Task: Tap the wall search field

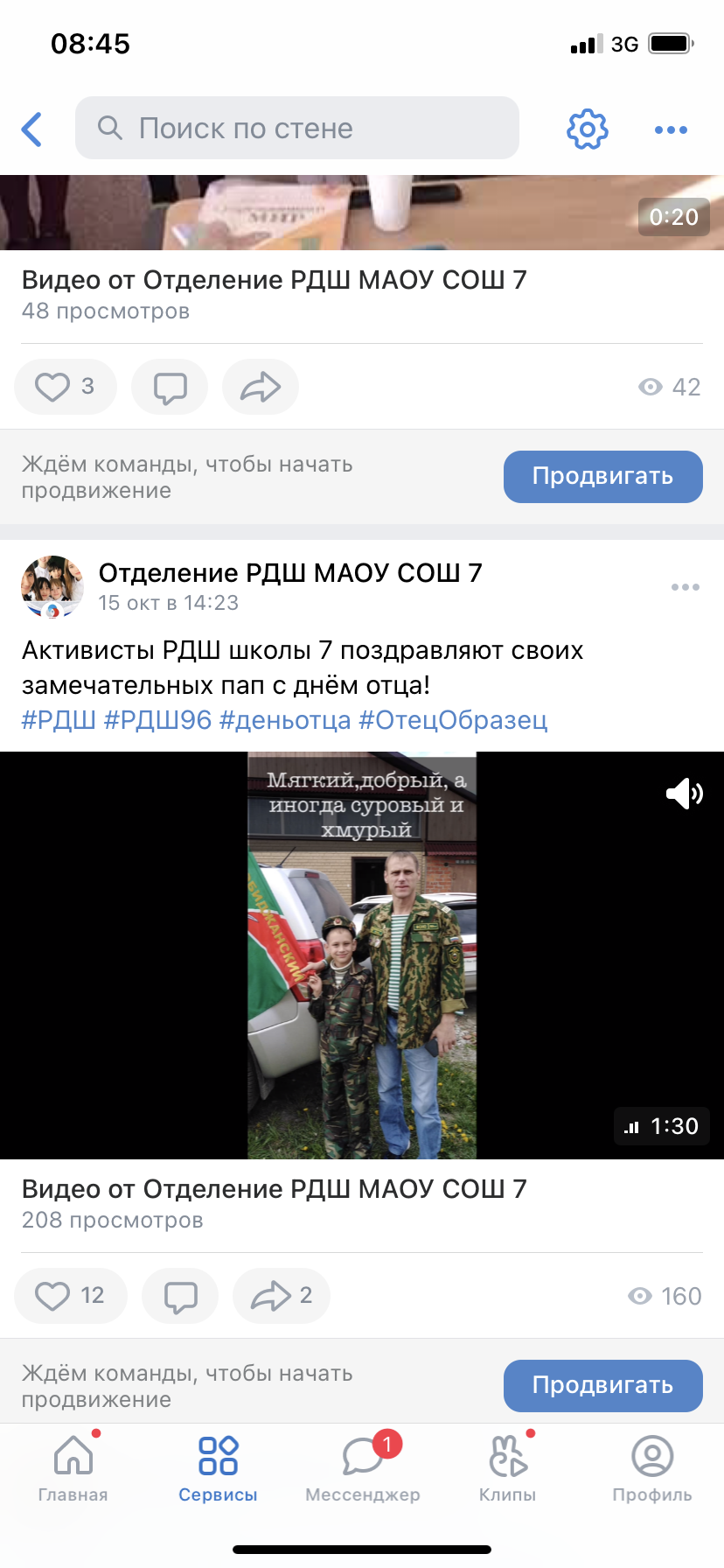Action: click(297, 128)
